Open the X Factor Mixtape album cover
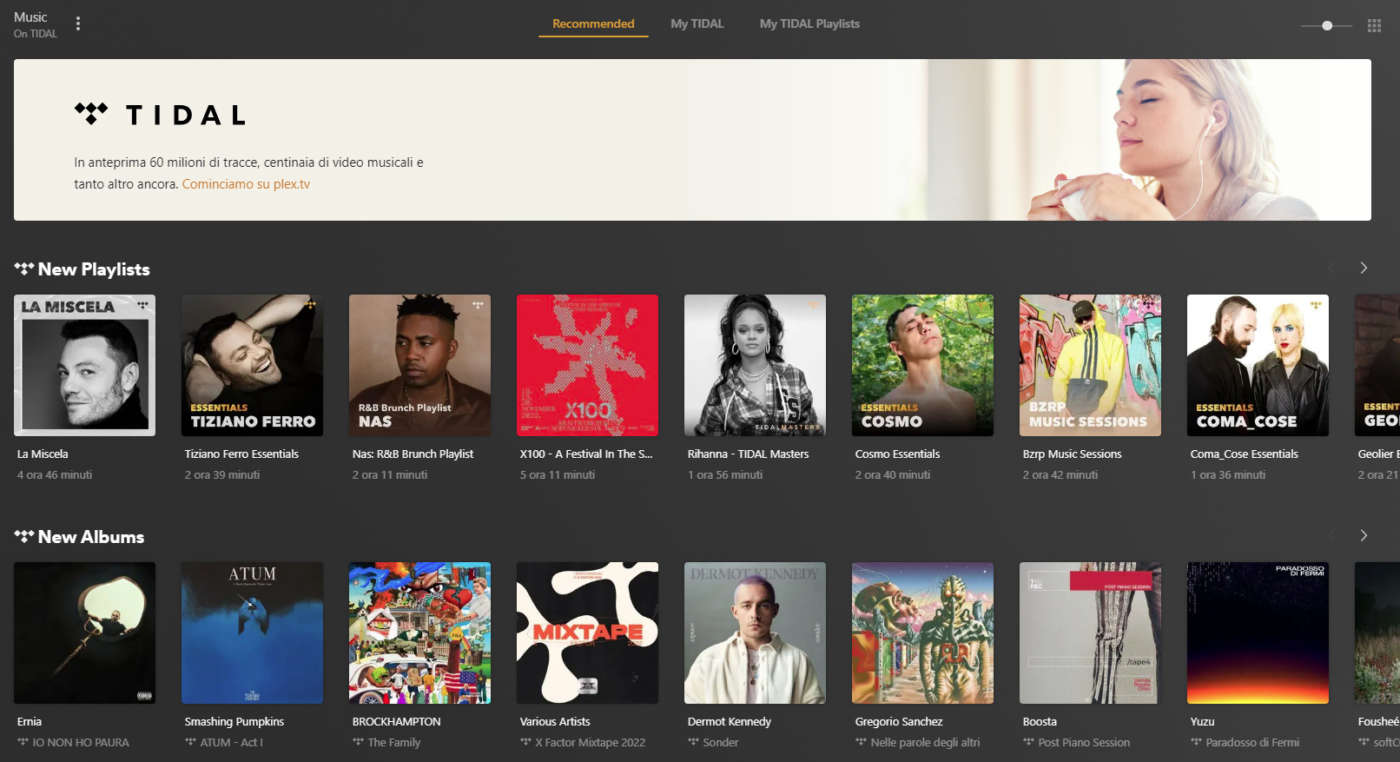Screen dimensions: 1400x762 588,633
